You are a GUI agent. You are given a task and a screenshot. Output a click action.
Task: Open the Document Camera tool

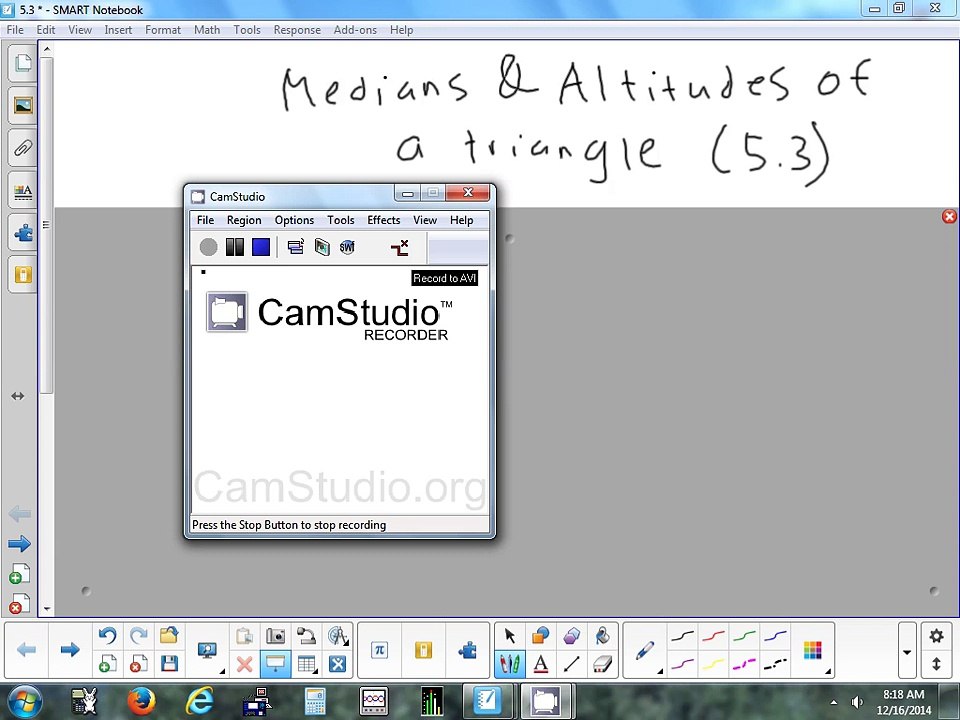pyautogui.click(x=307, y=636)
